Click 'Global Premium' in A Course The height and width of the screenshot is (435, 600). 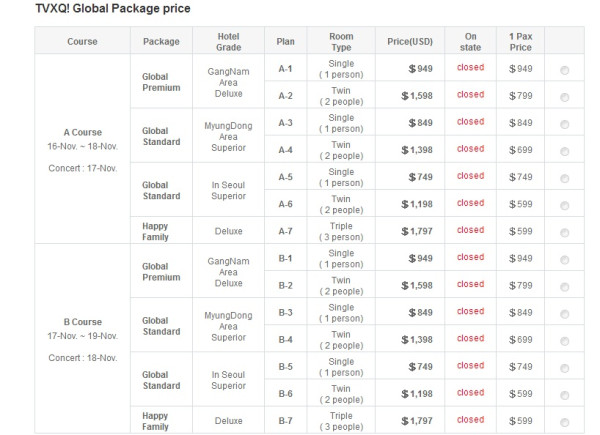tap(161, 82)
